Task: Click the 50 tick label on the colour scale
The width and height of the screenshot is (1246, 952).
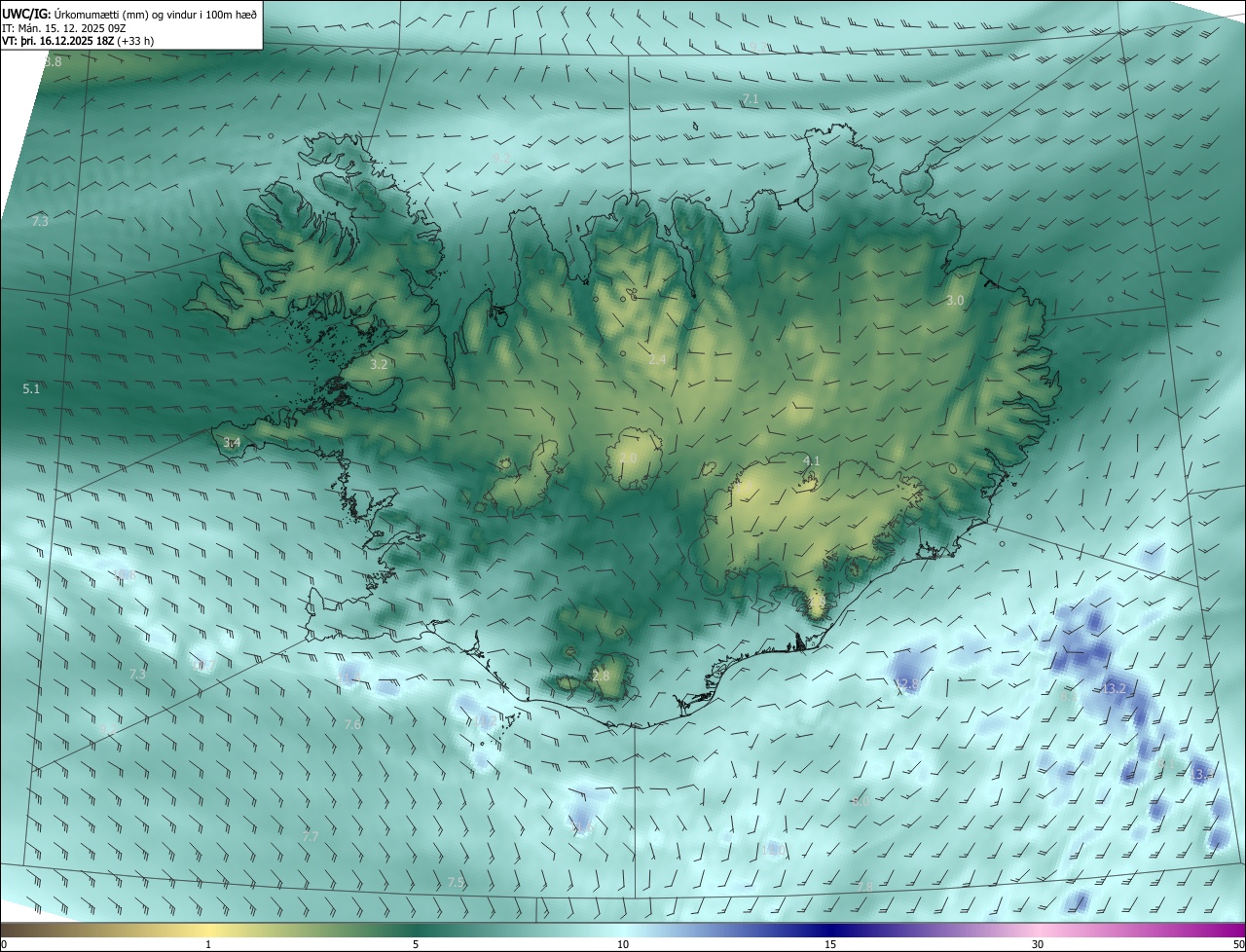Action: [x=1238, y=944]
